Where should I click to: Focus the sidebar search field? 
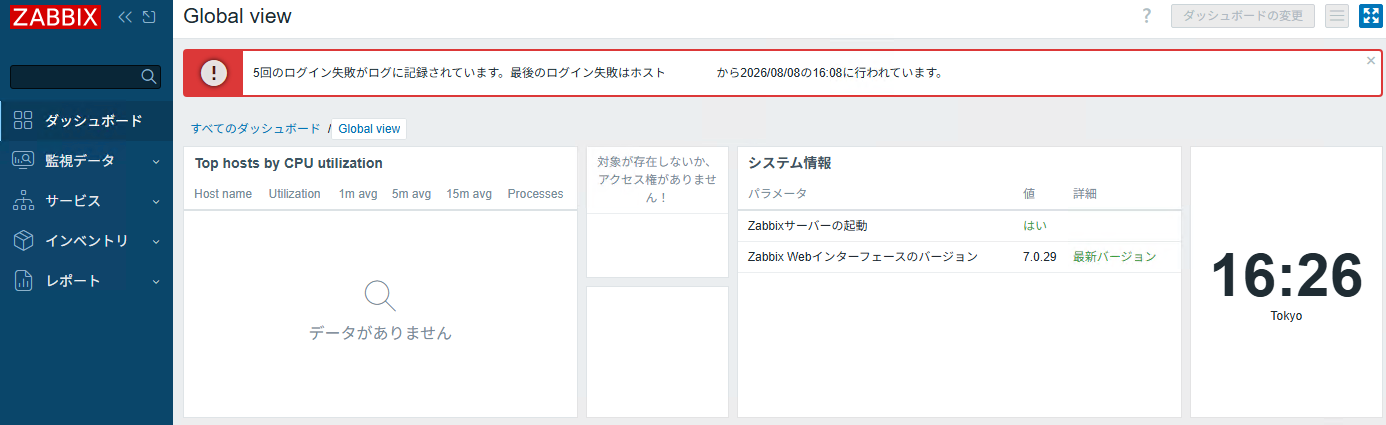tap(85, 77)
